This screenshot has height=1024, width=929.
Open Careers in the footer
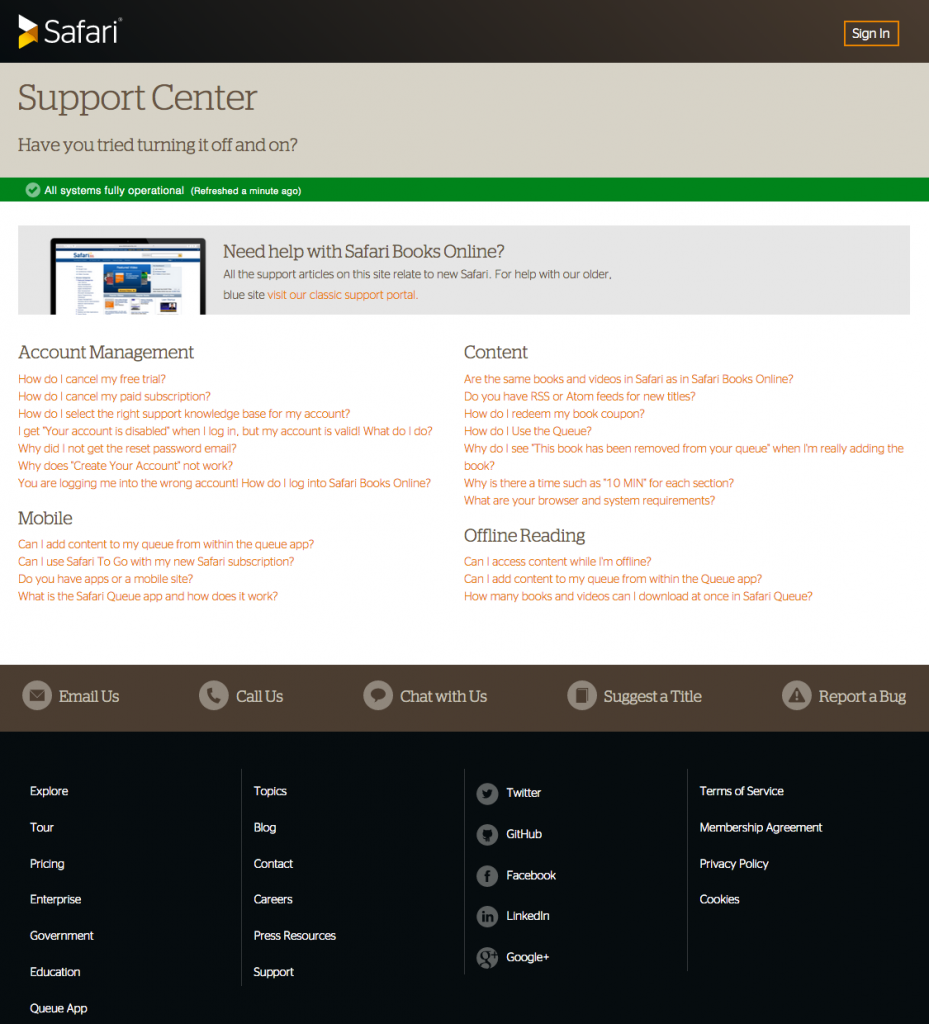coord(273,899)
